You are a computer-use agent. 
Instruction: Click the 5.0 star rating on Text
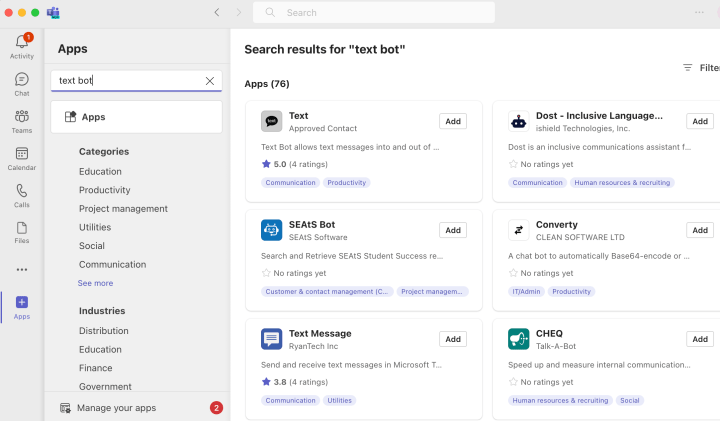pos(294,164)
